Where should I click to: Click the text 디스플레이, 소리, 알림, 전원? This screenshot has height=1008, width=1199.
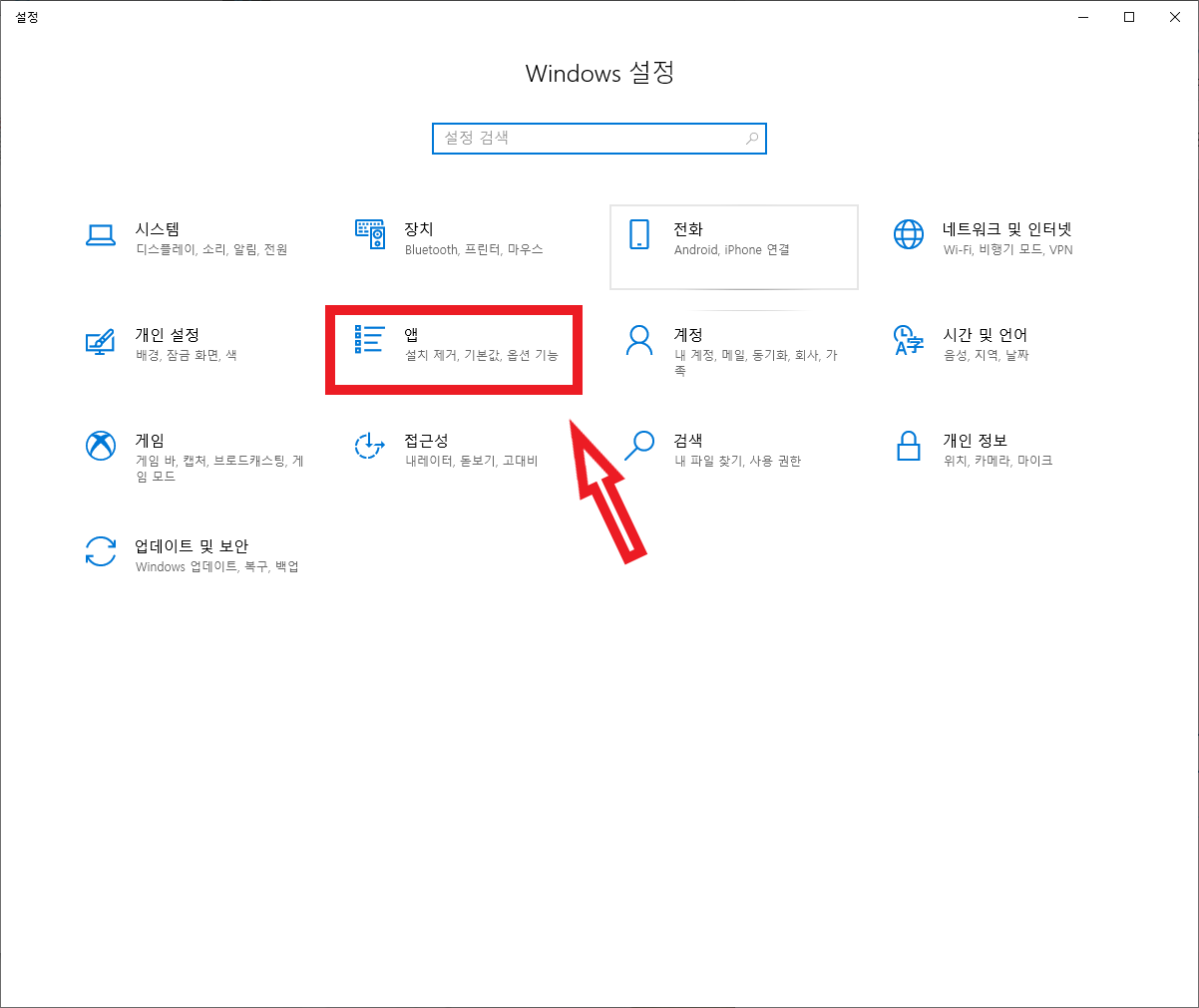point(211,250)
